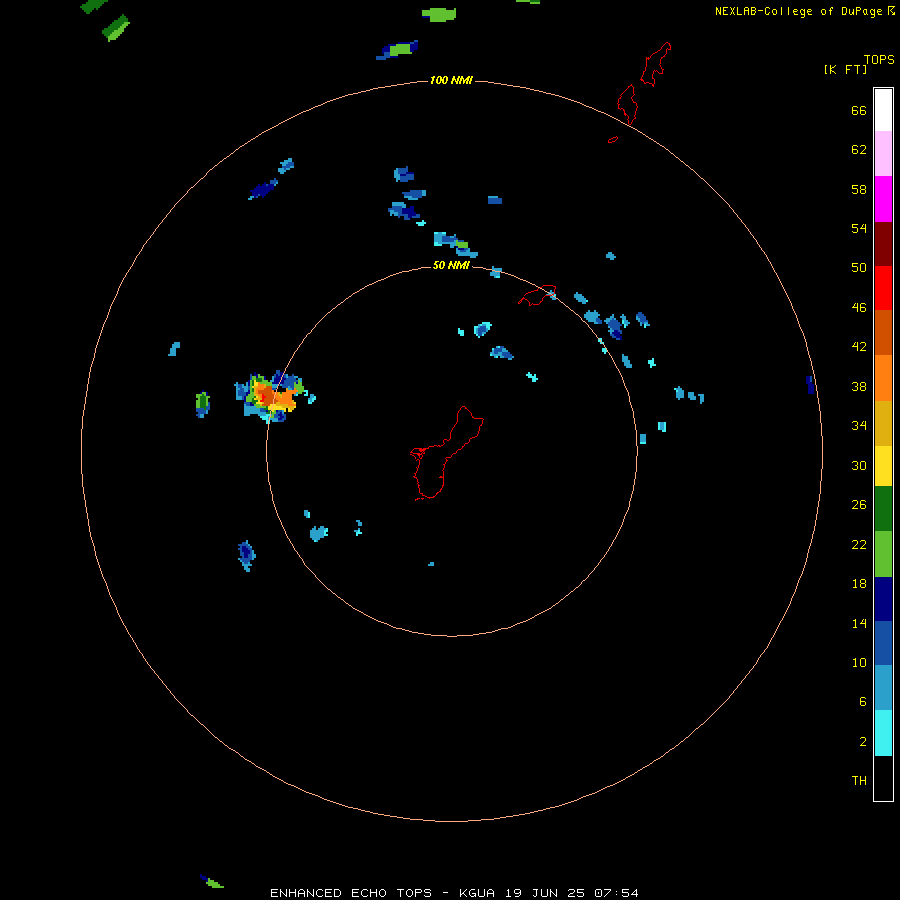Click the white swatch atop the tops legend
900x900 pixels.
(883, 110)
